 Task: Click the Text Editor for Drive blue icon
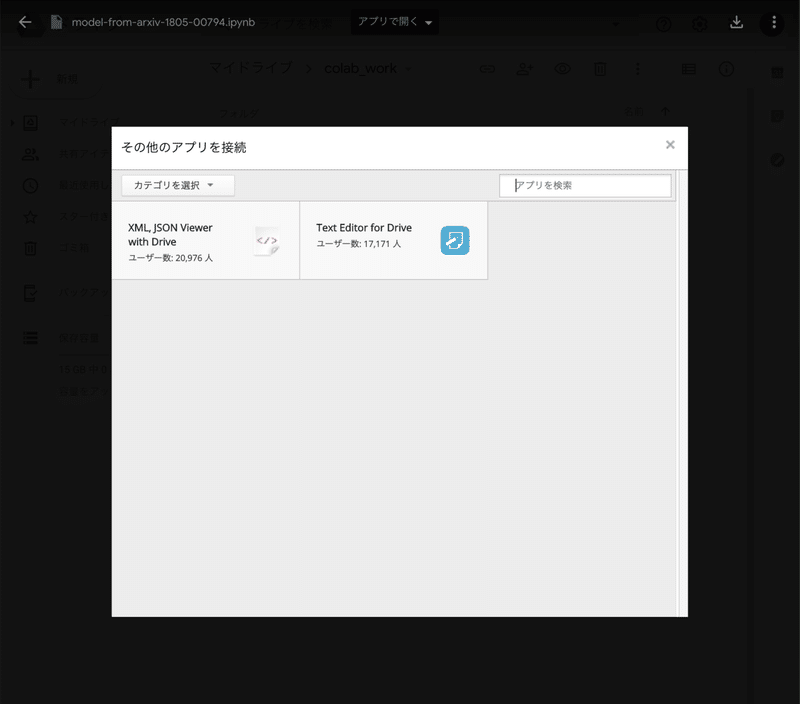point(455,240)
